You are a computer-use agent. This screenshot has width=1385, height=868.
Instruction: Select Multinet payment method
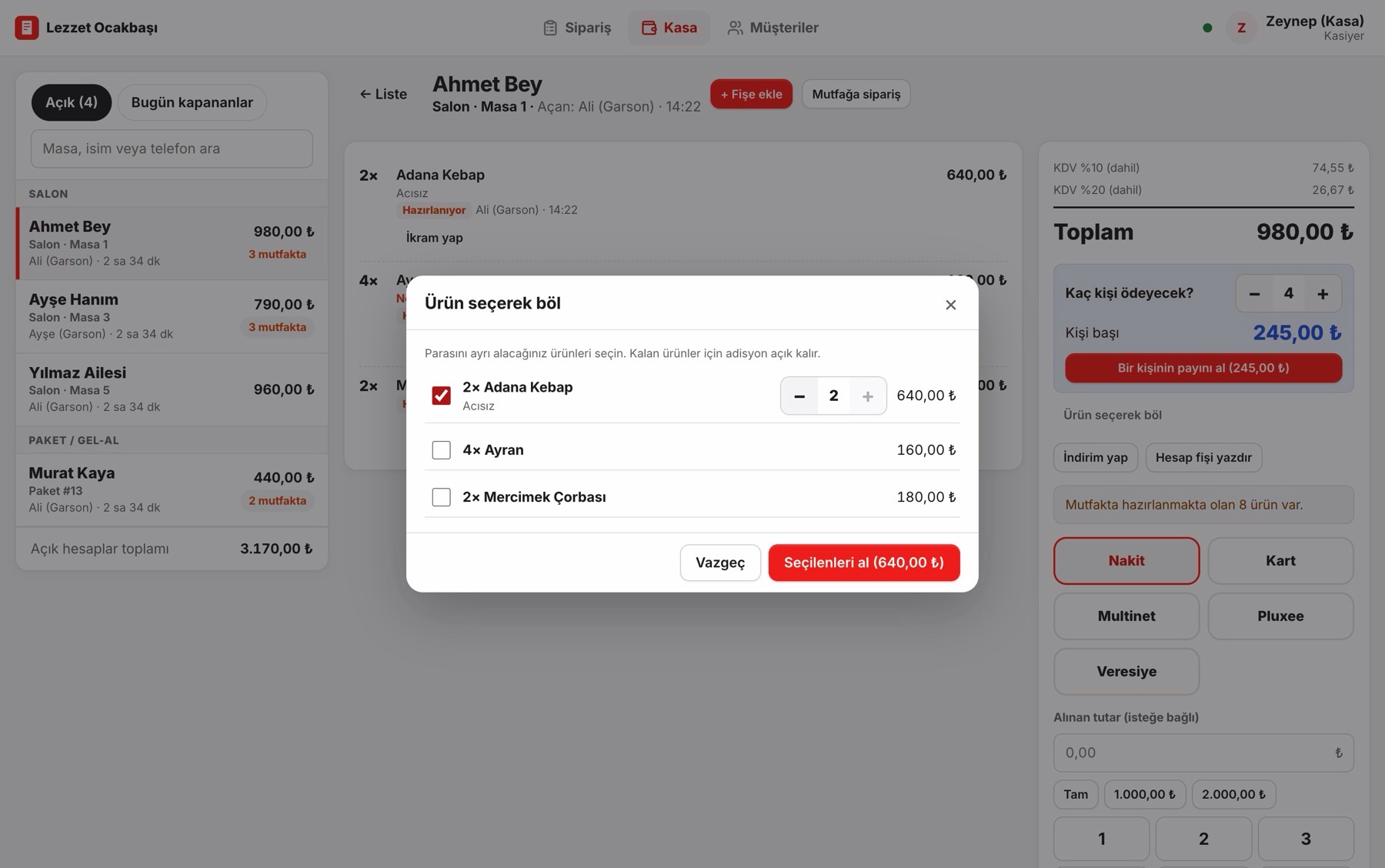(x=1126, y=616)
